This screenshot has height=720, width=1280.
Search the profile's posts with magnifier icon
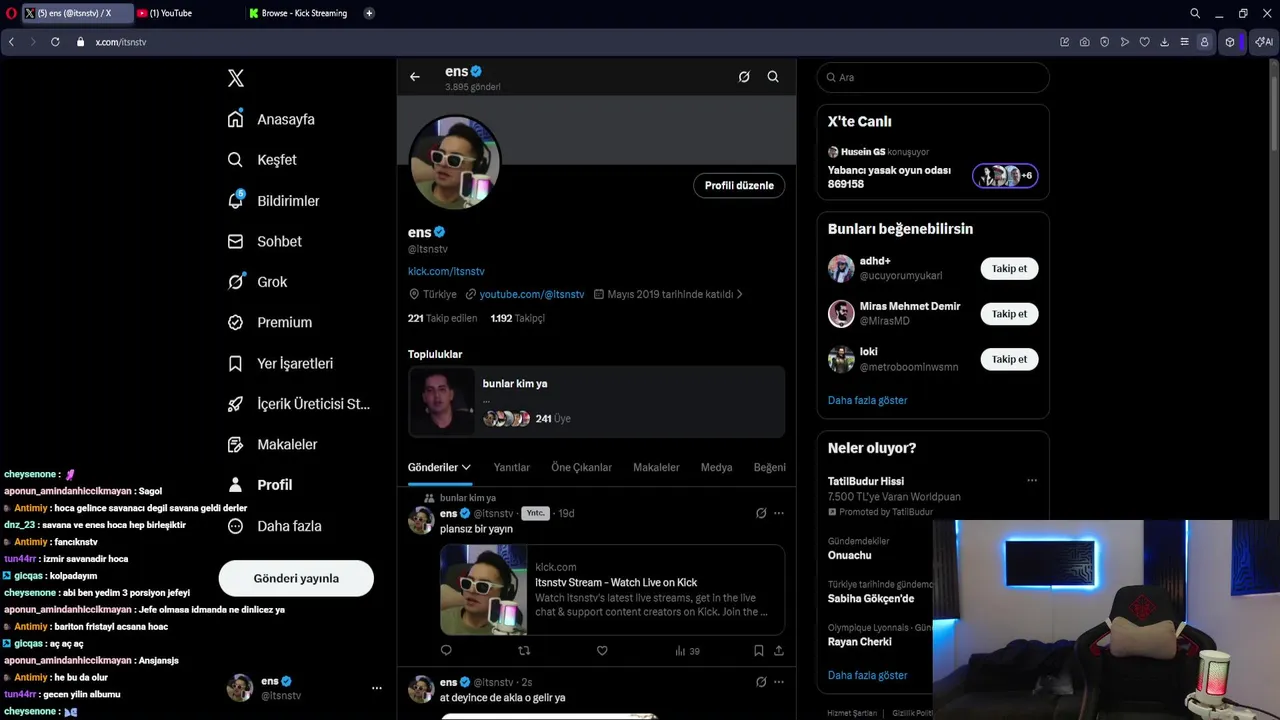pos(773,77)
